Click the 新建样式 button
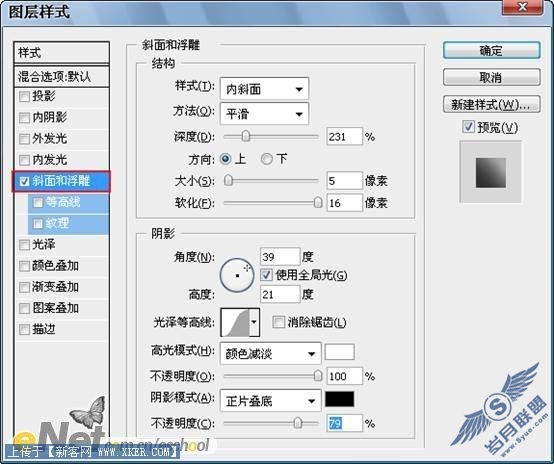 pyautogui.click(x=491, y=105)
